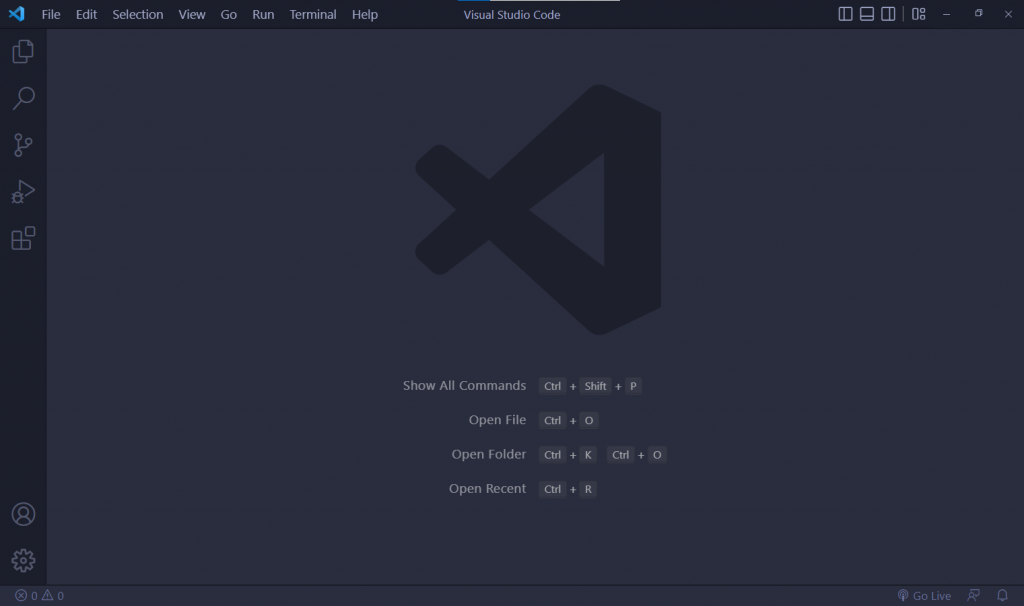The width and height of the screenshot is (1024, 606).
Task: Open the Selection menu
Action: pos(138,14)
